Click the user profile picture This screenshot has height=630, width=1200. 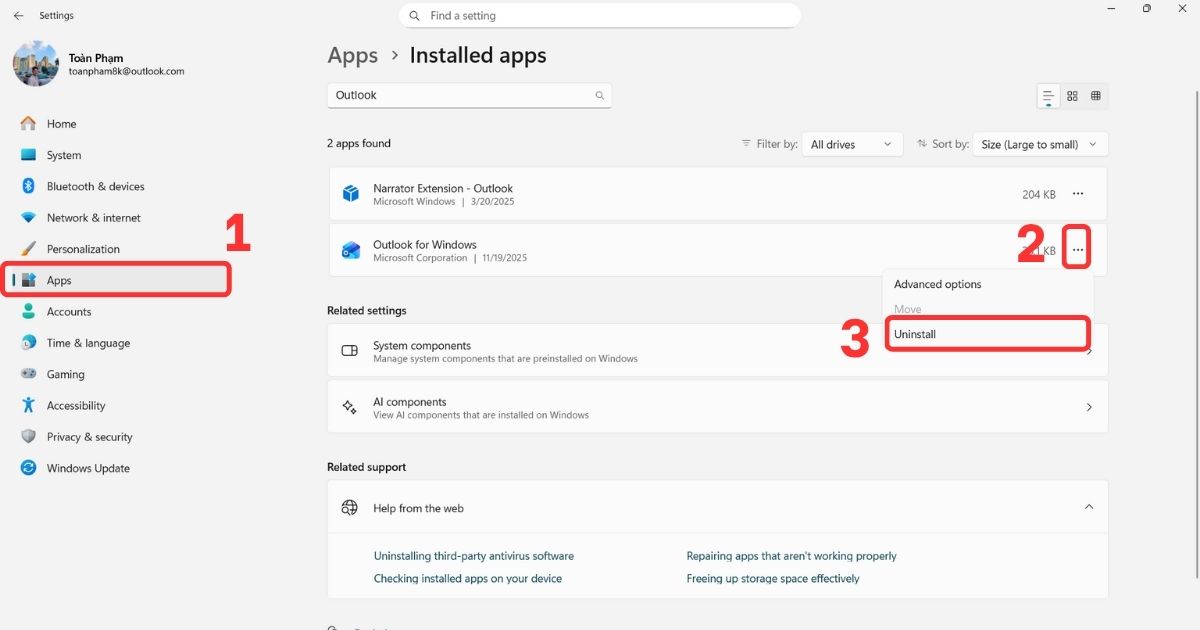point(36,64)
